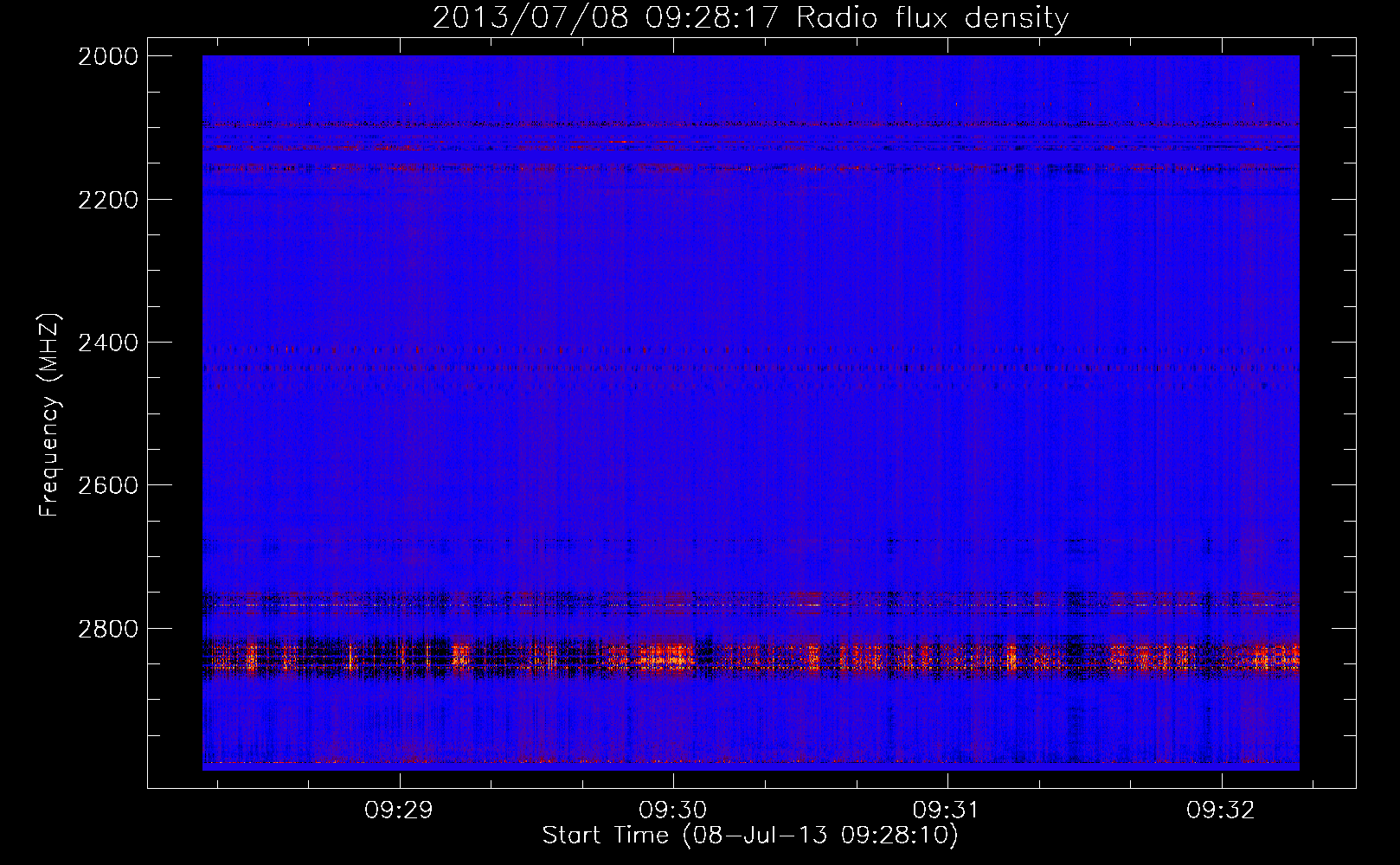Click the 09:32 time tick label
Screen dimensions: 1400x865
(x=1221, y=811)
